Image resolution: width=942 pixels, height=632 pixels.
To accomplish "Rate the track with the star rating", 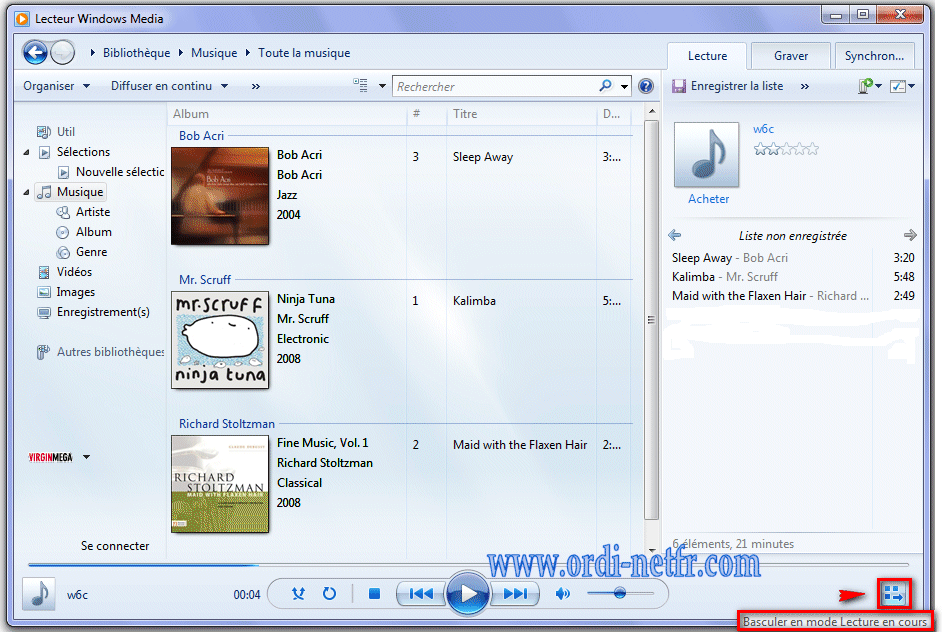I will pos(786,149).
